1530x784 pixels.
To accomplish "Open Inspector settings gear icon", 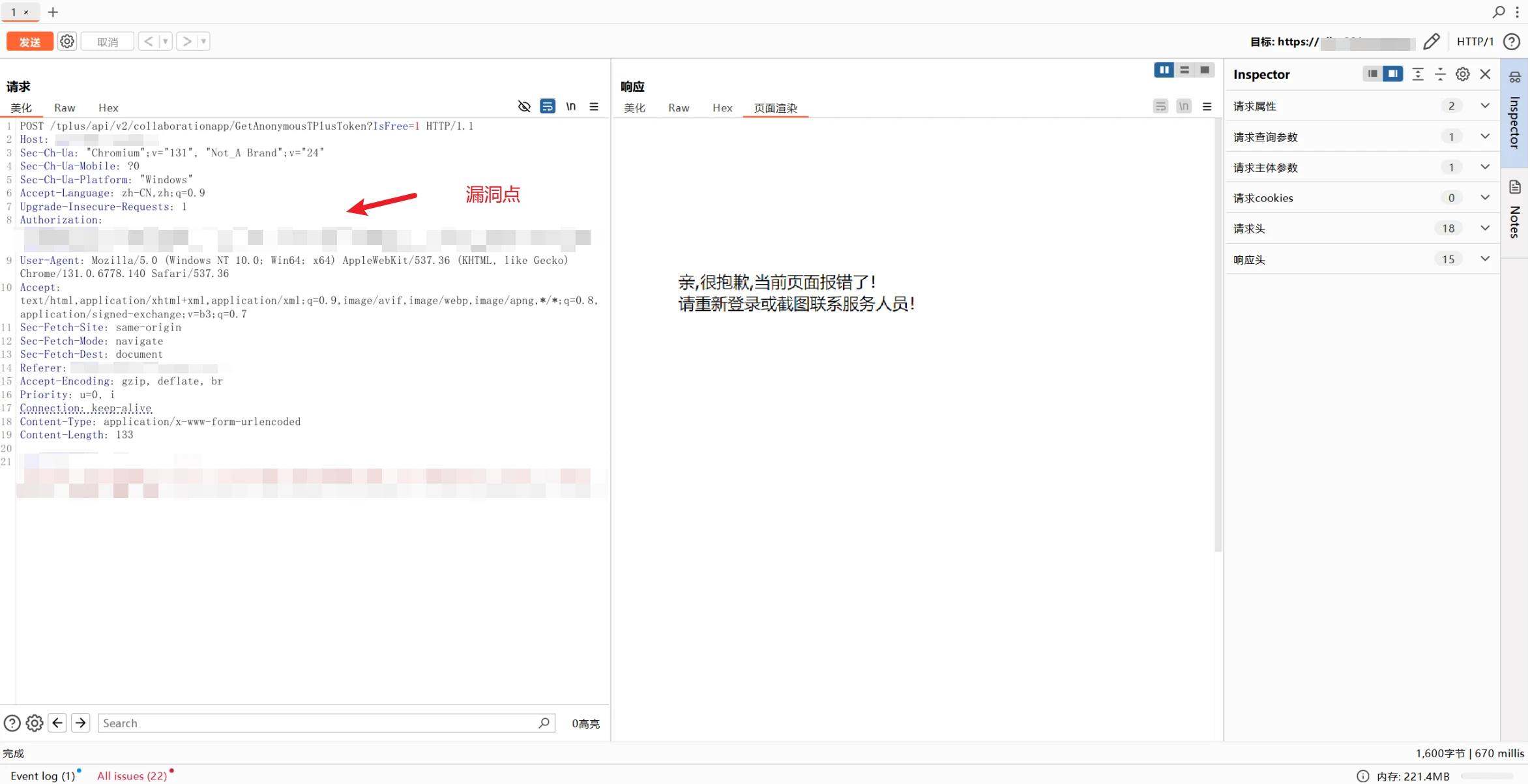I will pyautogui.click(x=1463, y=74).
